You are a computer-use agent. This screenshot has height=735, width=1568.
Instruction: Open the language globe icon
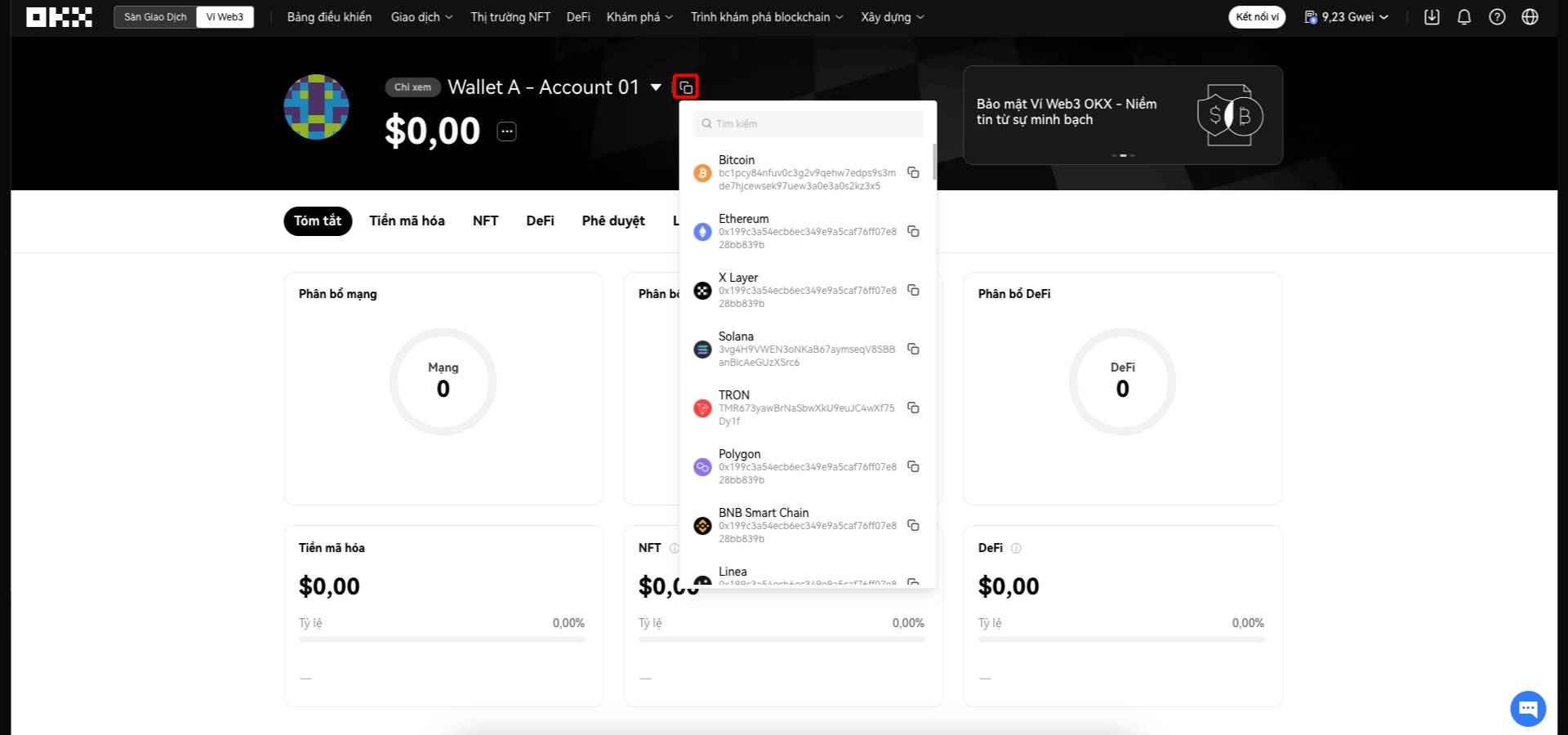(1530, 17)
